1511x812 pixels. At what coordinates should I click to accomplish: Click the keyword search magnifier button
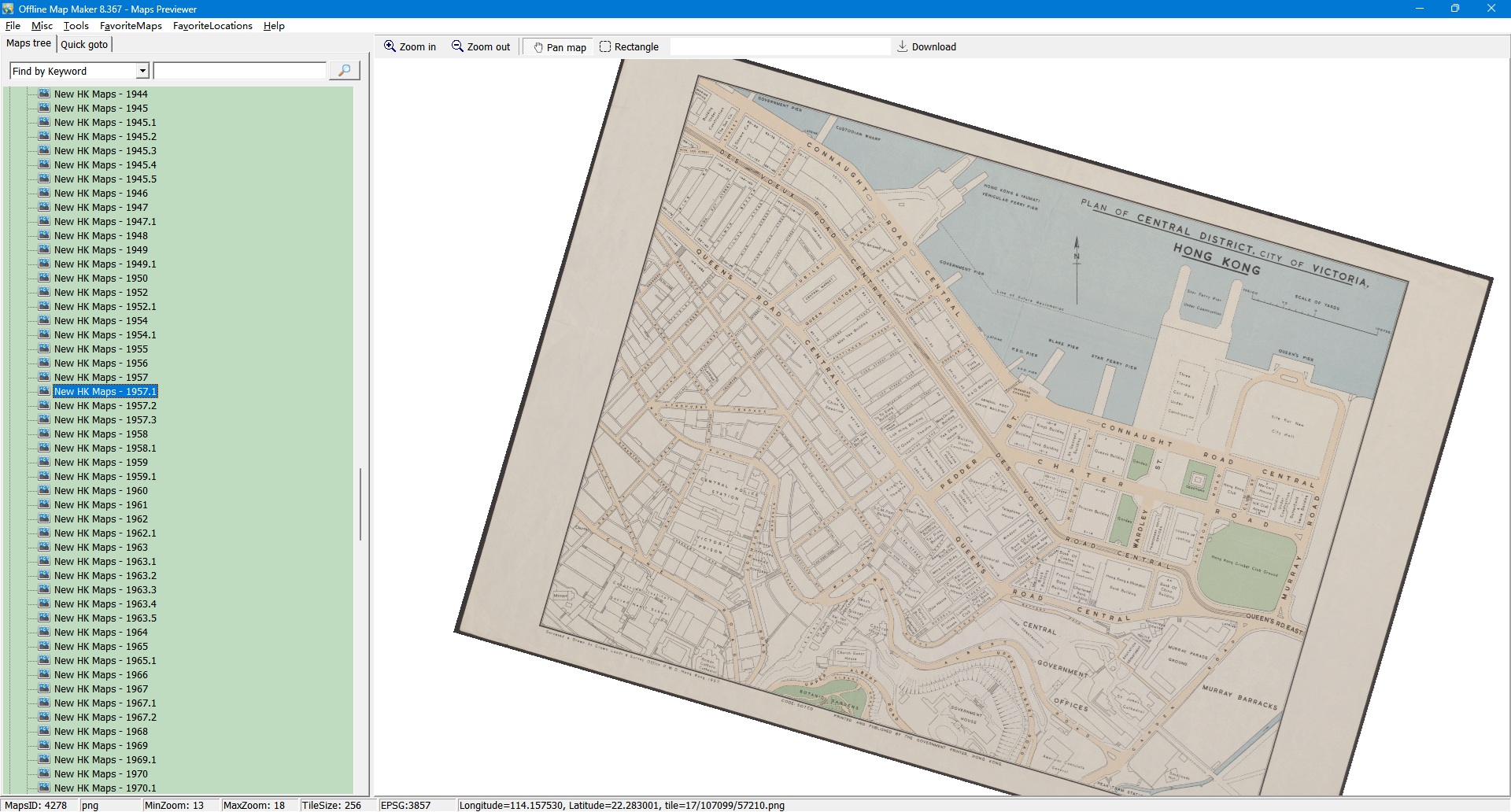point(344,71)
